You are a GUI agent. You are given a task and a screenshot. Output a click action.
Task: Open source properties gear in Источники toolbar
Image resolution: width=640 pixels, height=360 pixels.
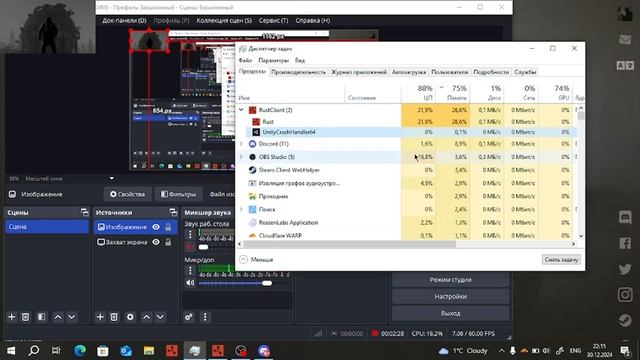pyautogui.click(x=130, y=317)
